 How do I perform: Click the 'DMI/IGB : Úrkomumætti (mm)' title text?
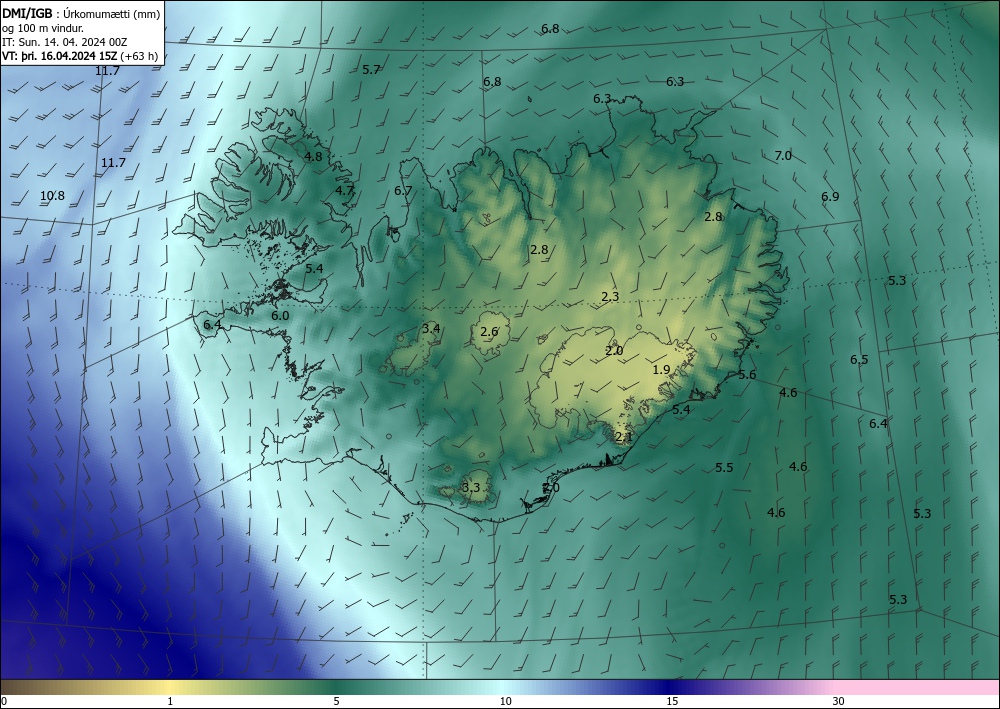click(81, 15)
